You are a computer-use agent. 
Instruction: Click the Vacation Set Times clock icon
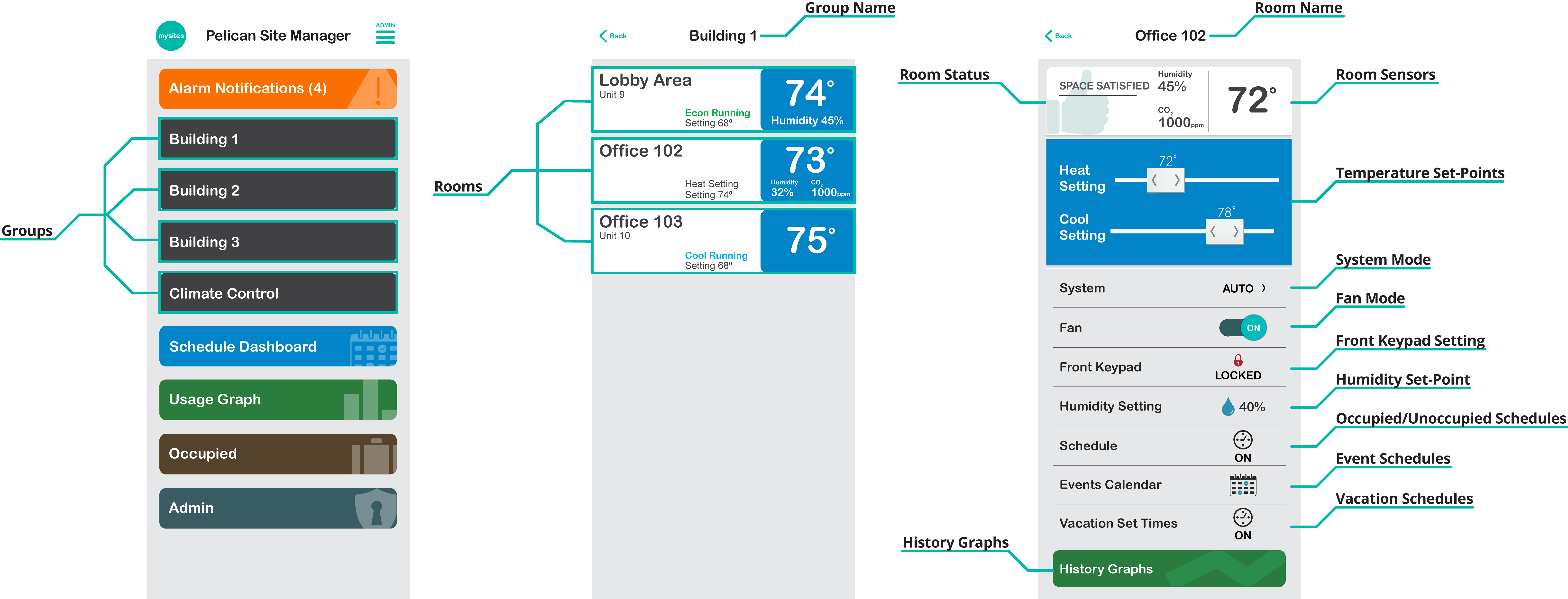tap(1243, 518)
